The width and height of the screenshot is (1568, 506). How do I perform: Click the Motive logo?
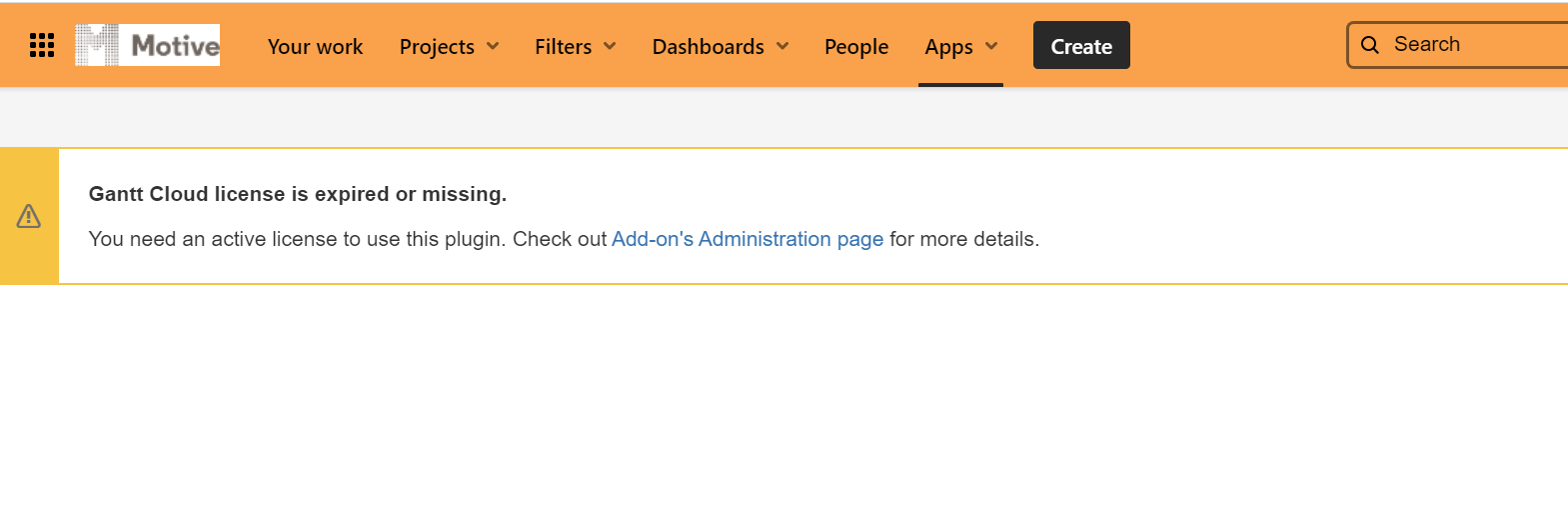[x=147, y=45]
